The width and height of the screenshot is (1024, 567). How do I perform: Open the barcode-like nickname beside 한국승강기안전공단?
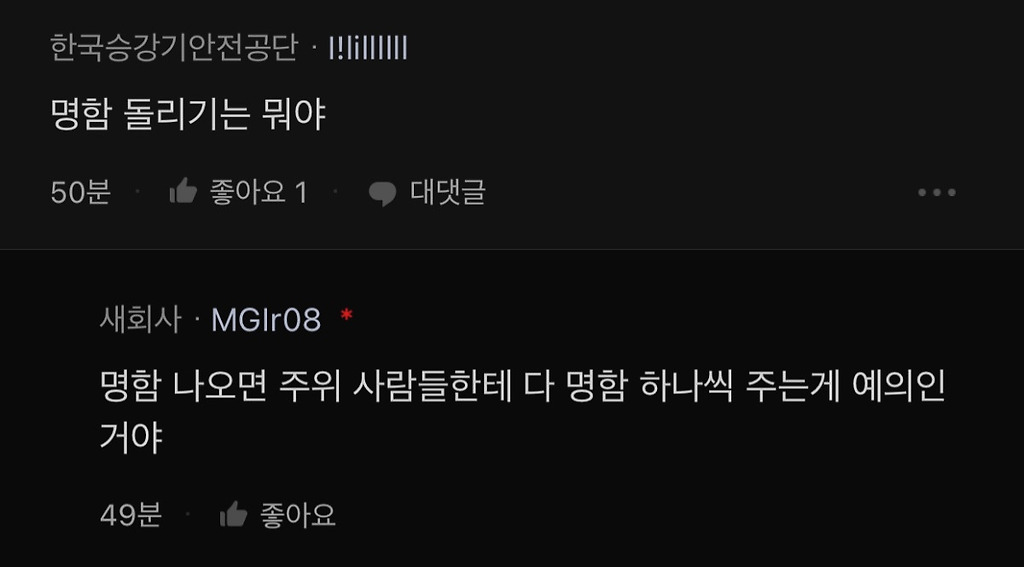point(368,48)
